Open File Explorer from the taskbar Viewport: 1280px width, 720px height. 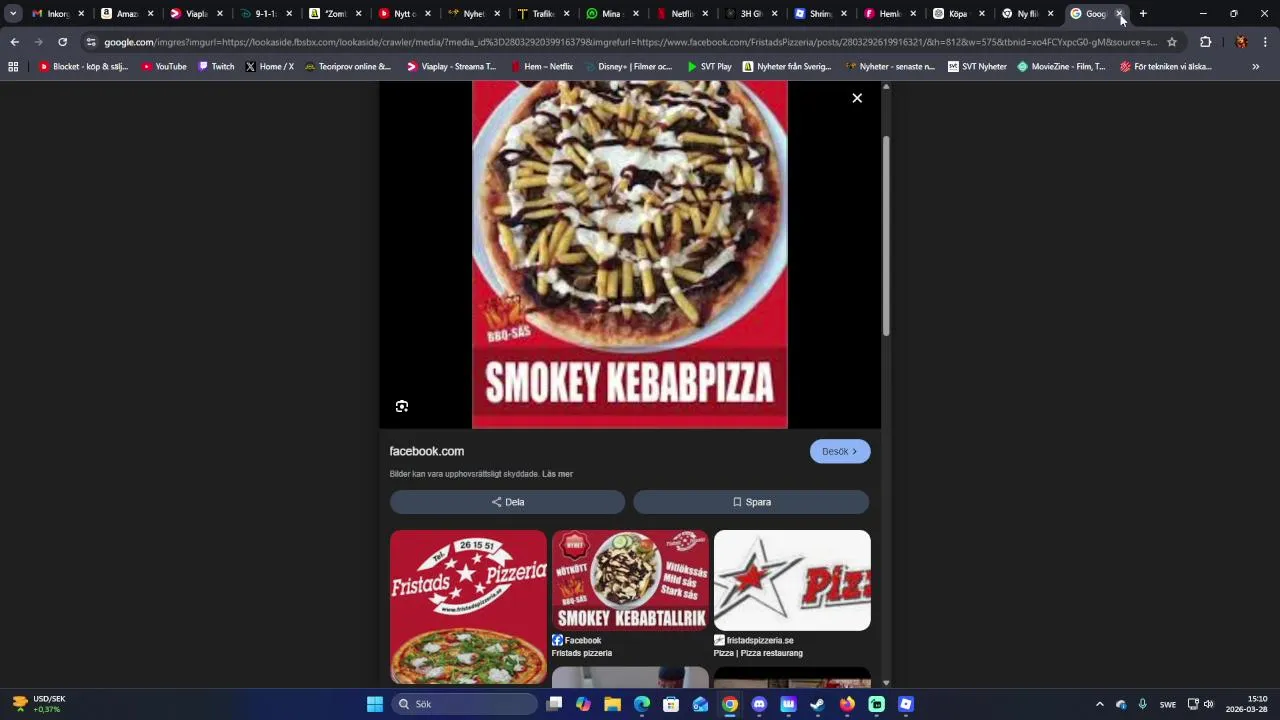pyautogui.click(x=613, y=704)
